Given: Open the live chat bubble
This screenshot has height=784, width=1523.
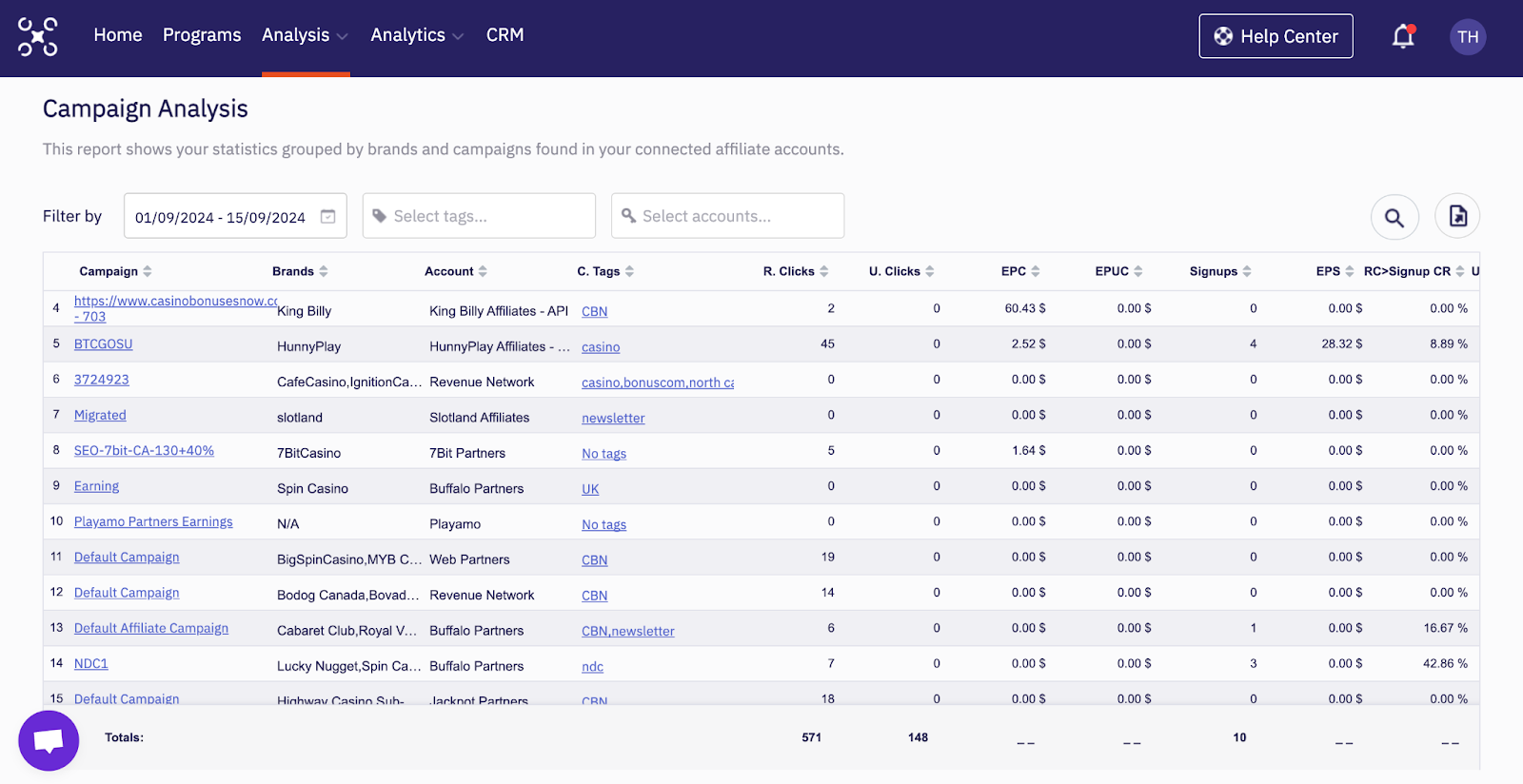Looking at the screenshot, I should pyautogui.click(x=49, y=740).
